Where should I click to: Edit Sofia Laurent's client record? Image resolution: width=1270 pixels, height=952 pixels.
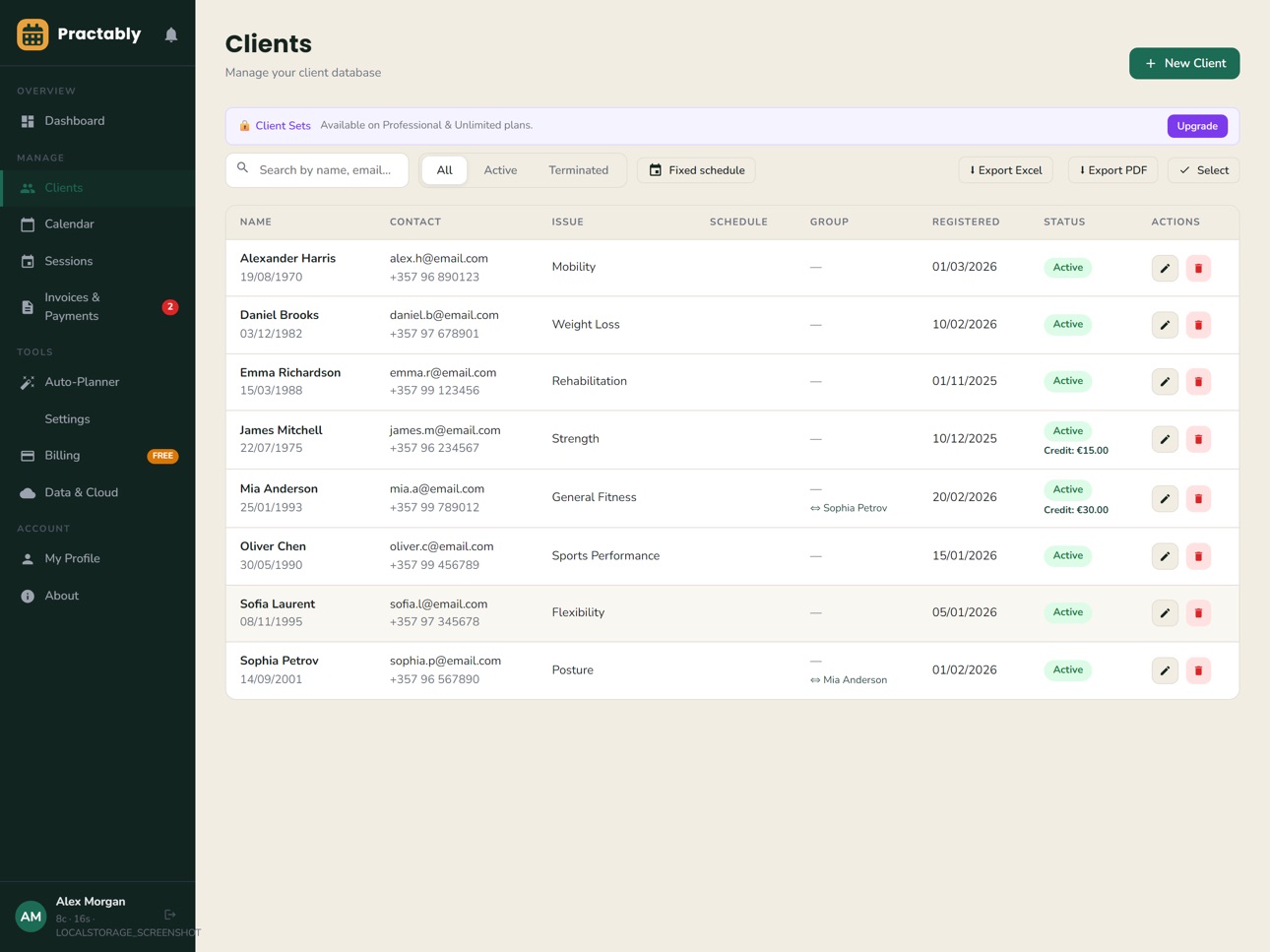tap(1165, 613)
